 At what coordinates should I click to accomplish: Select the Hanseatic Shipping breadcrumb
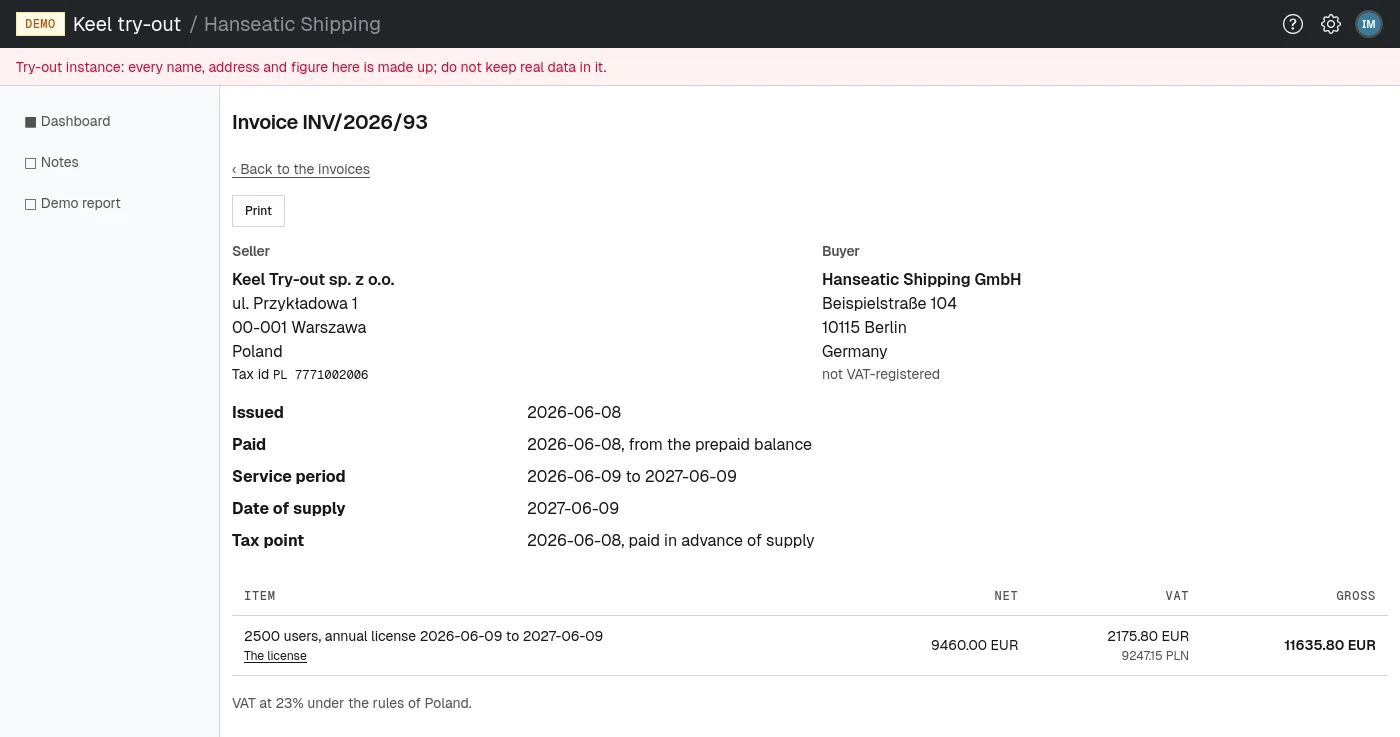292,24
